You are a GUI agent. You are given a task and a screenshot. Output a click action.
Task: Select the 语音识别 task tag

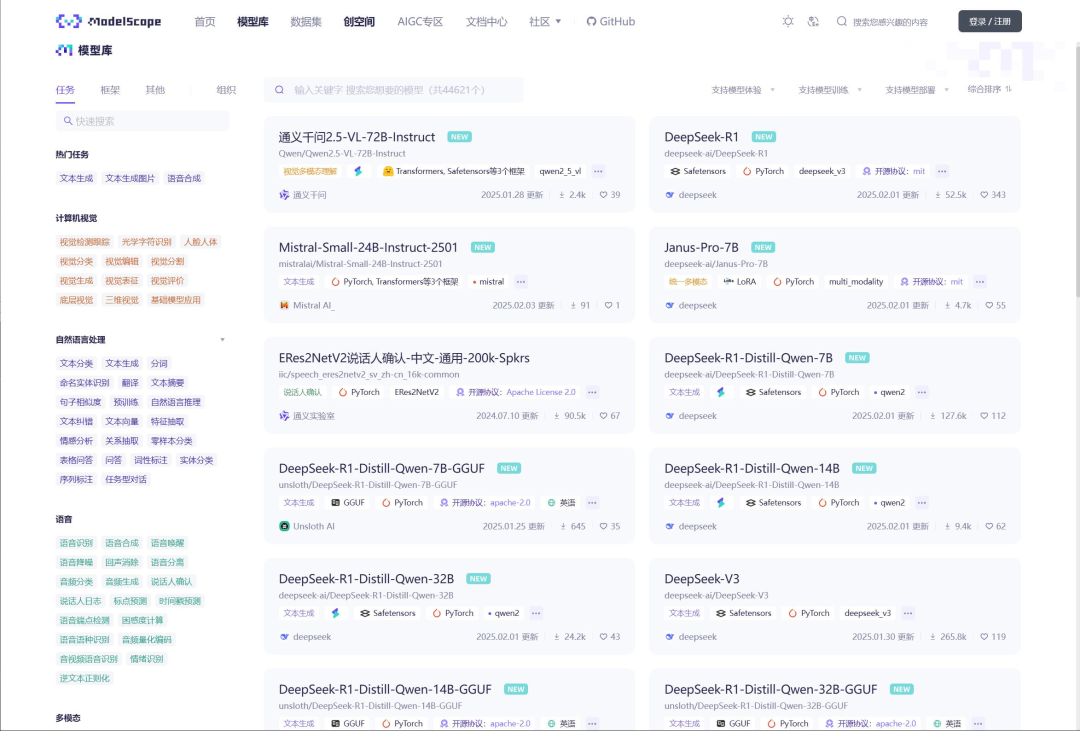76,543
